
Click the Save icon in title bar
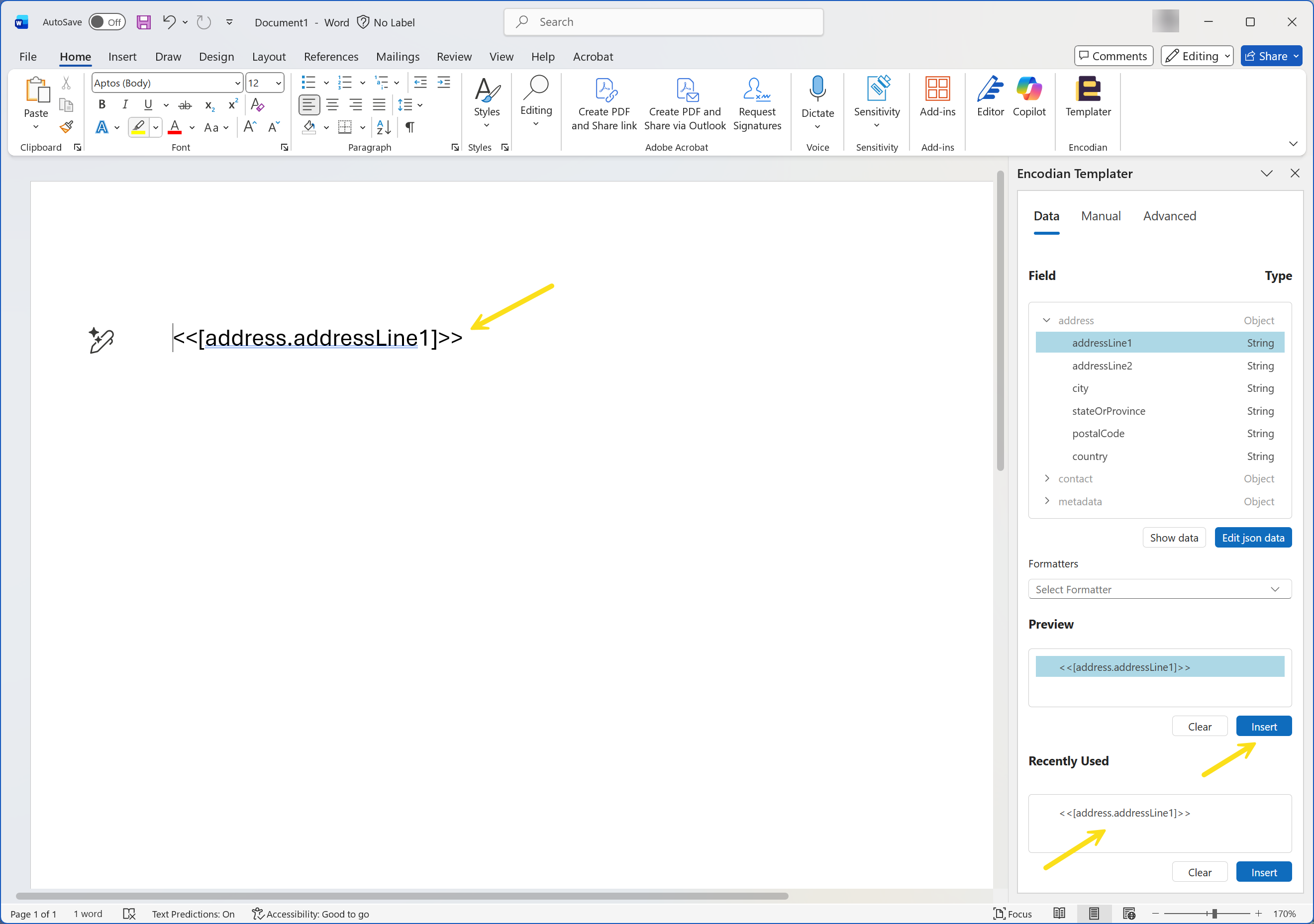(x=143, y=22)
